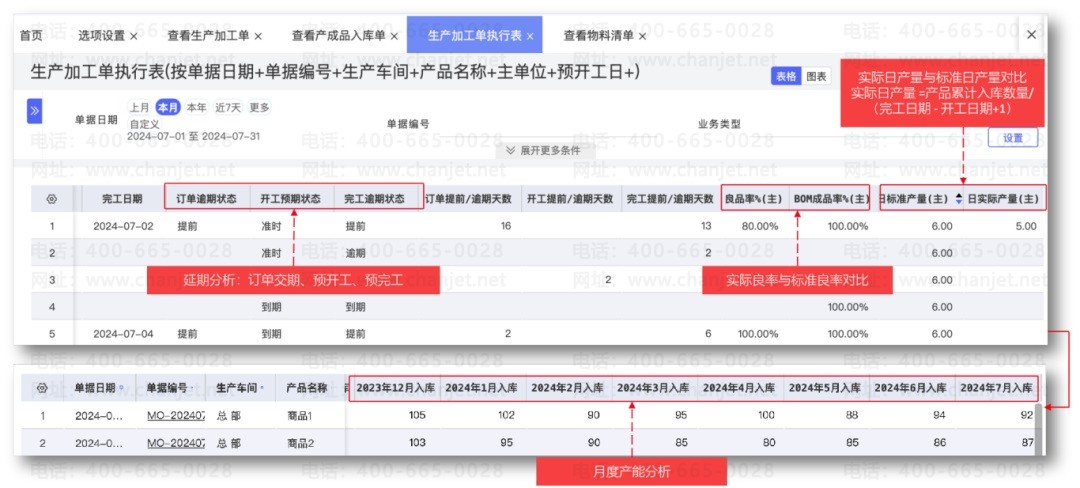This screenshot has width=1080, height=488.
Task: Click the sort arrows beside 日实际产量(主)
Action: (x=959, y=199)
